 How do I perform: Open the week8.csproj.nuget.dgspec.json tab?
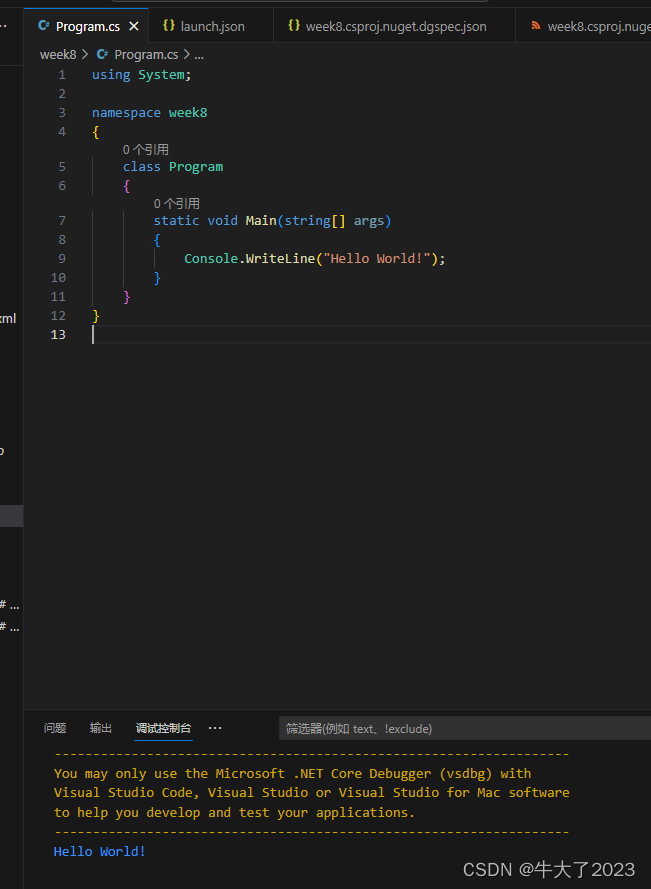coord(397,26)
